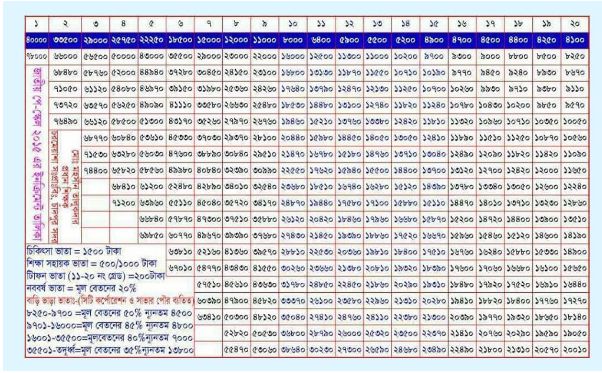Click the ৭১০৫০ cell
Screen dimensions: 602x373
(65, 89)
